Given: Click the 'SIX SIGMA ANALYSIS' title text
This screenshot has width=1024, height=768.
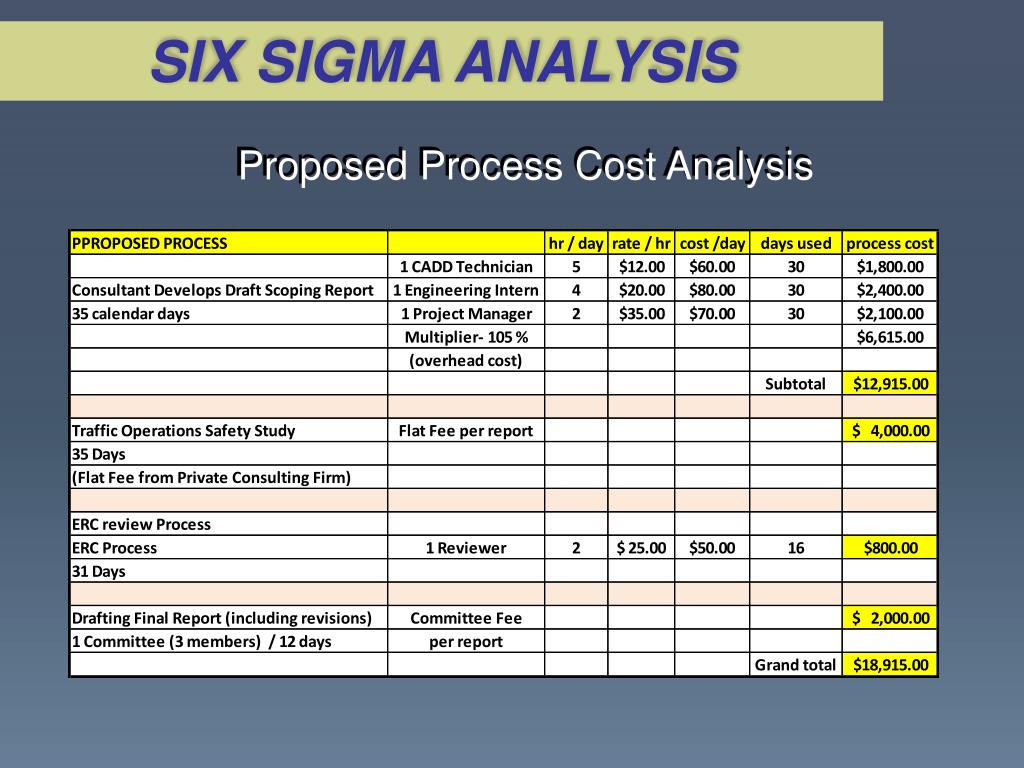Looking at the screenshot, I should (445, 61).
